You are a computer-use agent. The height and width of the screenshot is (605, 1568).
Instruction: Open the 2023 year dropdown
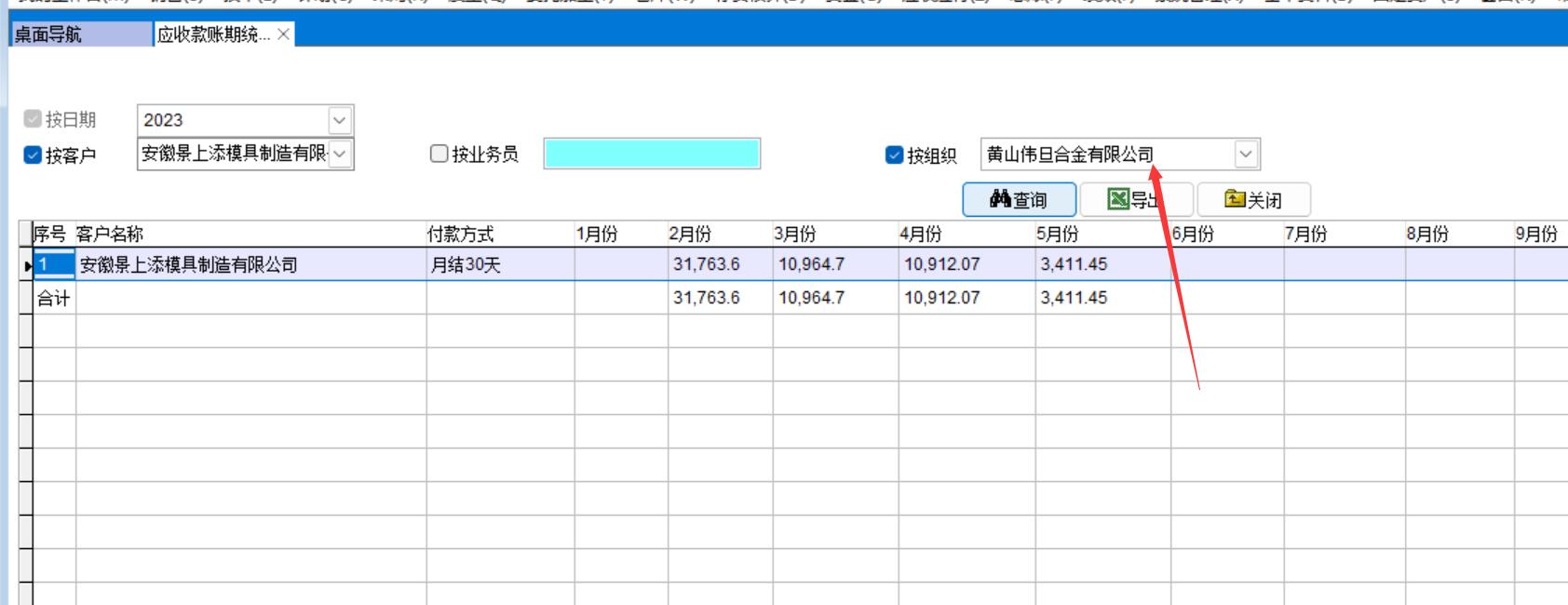[x=340, y=120]
